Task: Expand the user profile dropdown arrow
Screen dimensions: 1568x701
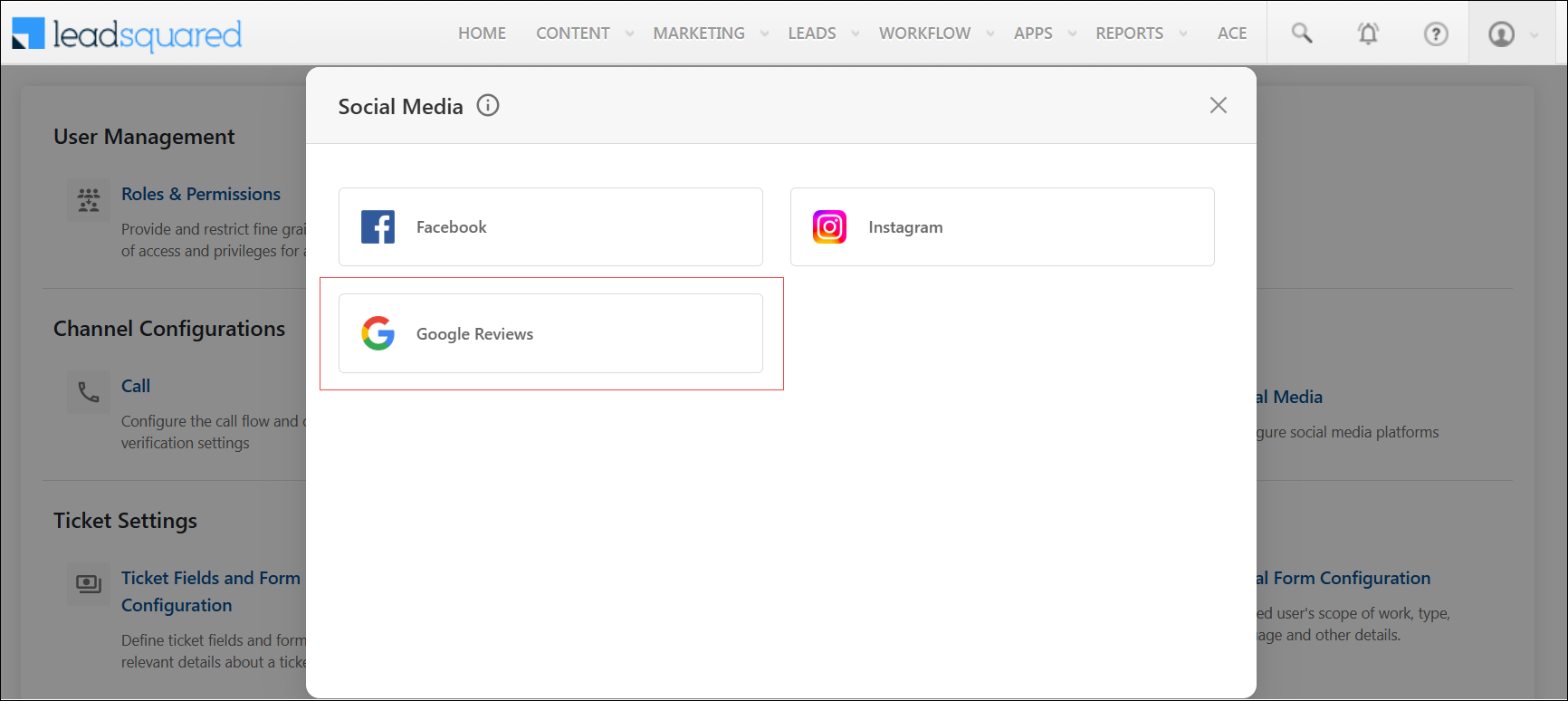Action: pyautogui.click(x=1534, y=35)
